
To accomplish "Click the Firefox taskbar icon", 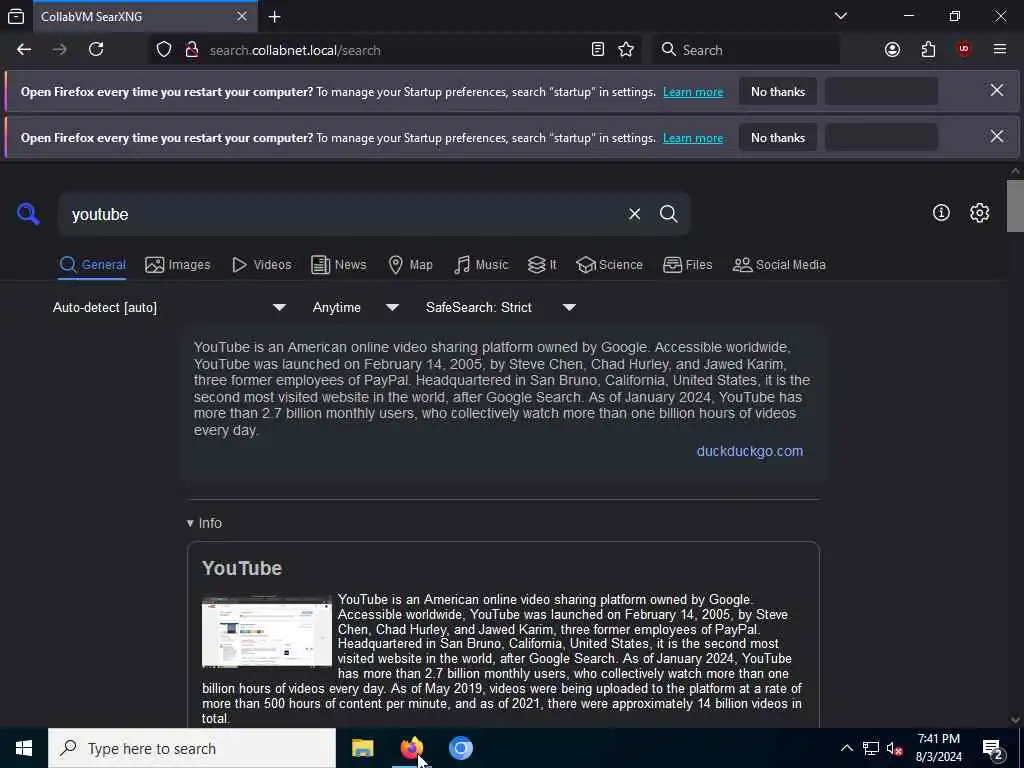I will coord(411,748).
